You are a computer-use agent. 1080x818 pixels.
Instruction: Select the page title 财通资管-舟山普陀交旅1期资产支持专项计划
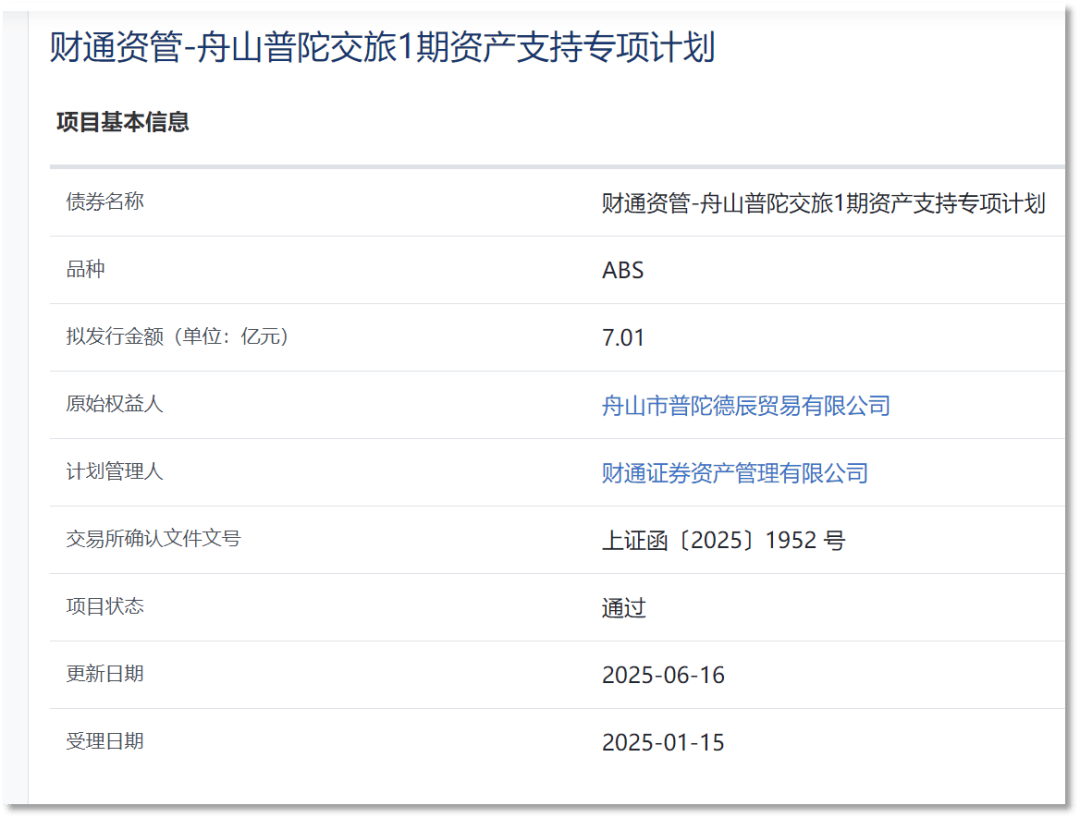click(382, 48)
